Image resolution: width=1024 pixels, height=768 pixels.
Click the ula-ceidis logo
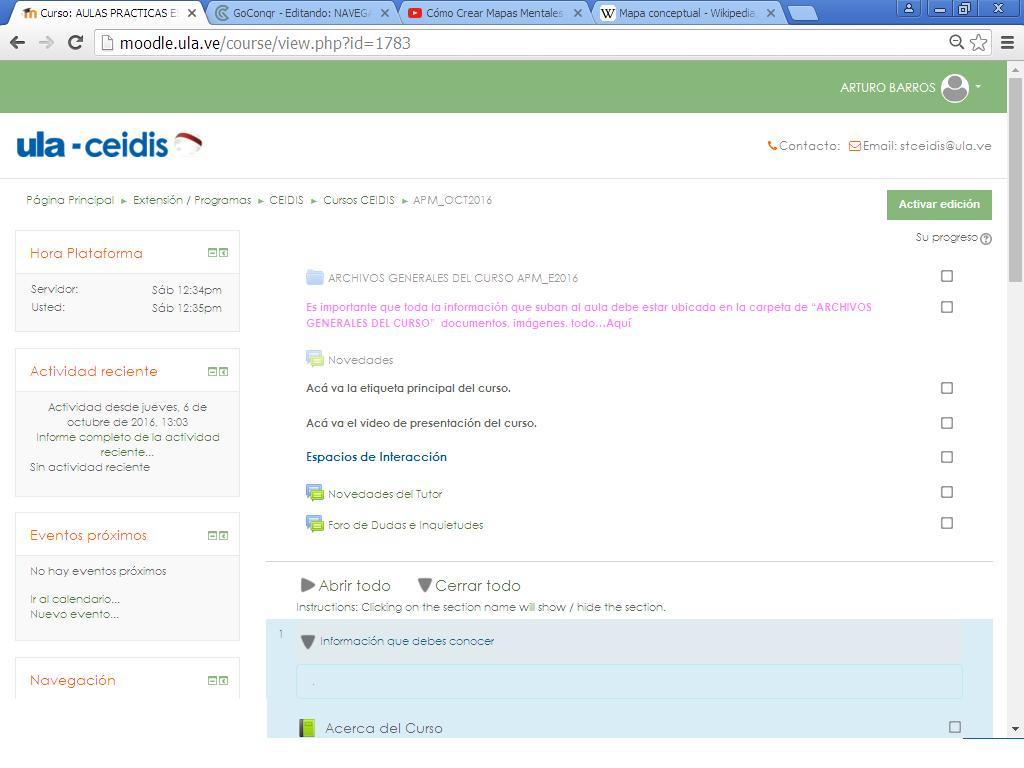point(109,145)
